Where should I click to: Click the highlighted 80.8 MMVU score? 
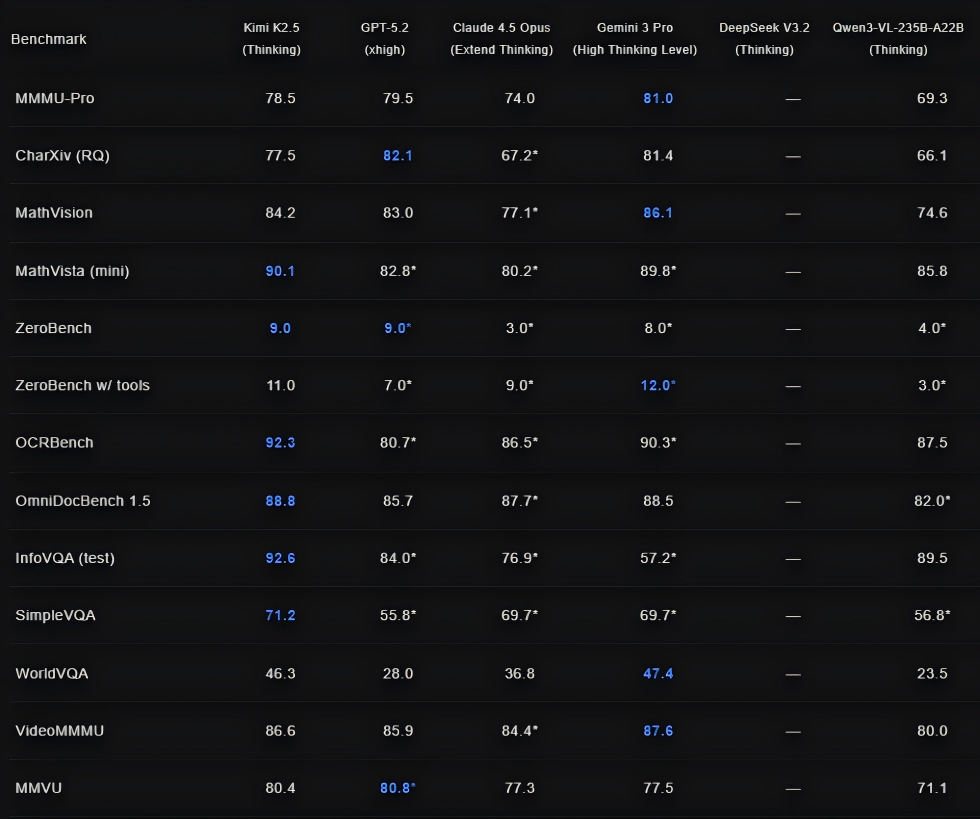398,788
